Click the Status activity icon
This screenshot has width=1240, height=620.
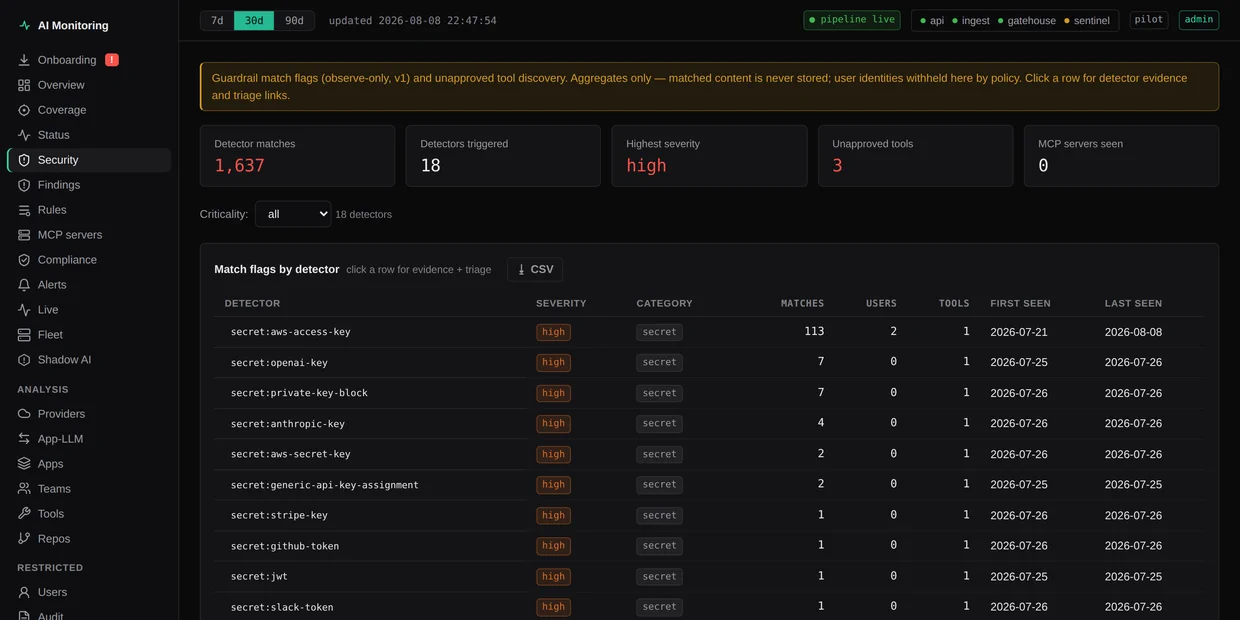(x=24, y=135)
